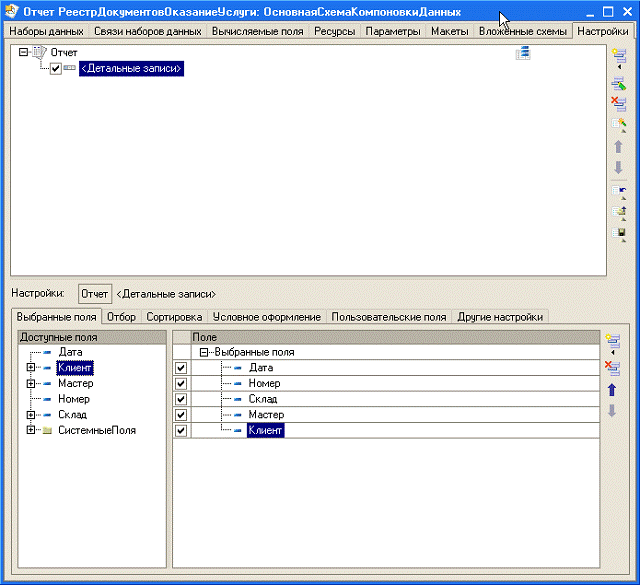Collapse the Выбранные поля group
This screenshot has width=640, height=585.
click(x=204, y=353)
